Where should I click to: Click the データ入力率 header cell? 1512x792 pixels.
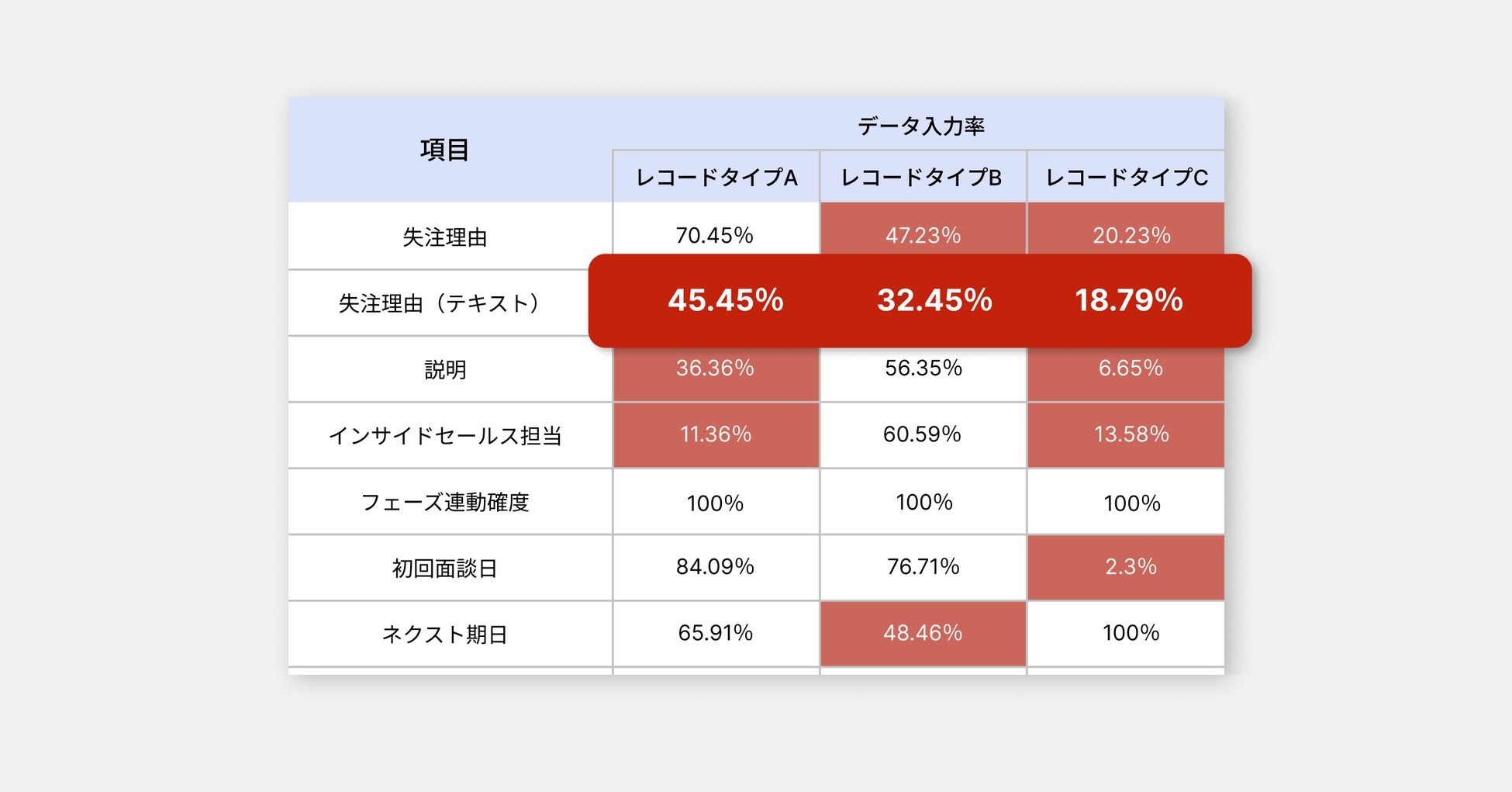(x=920, y=126)
